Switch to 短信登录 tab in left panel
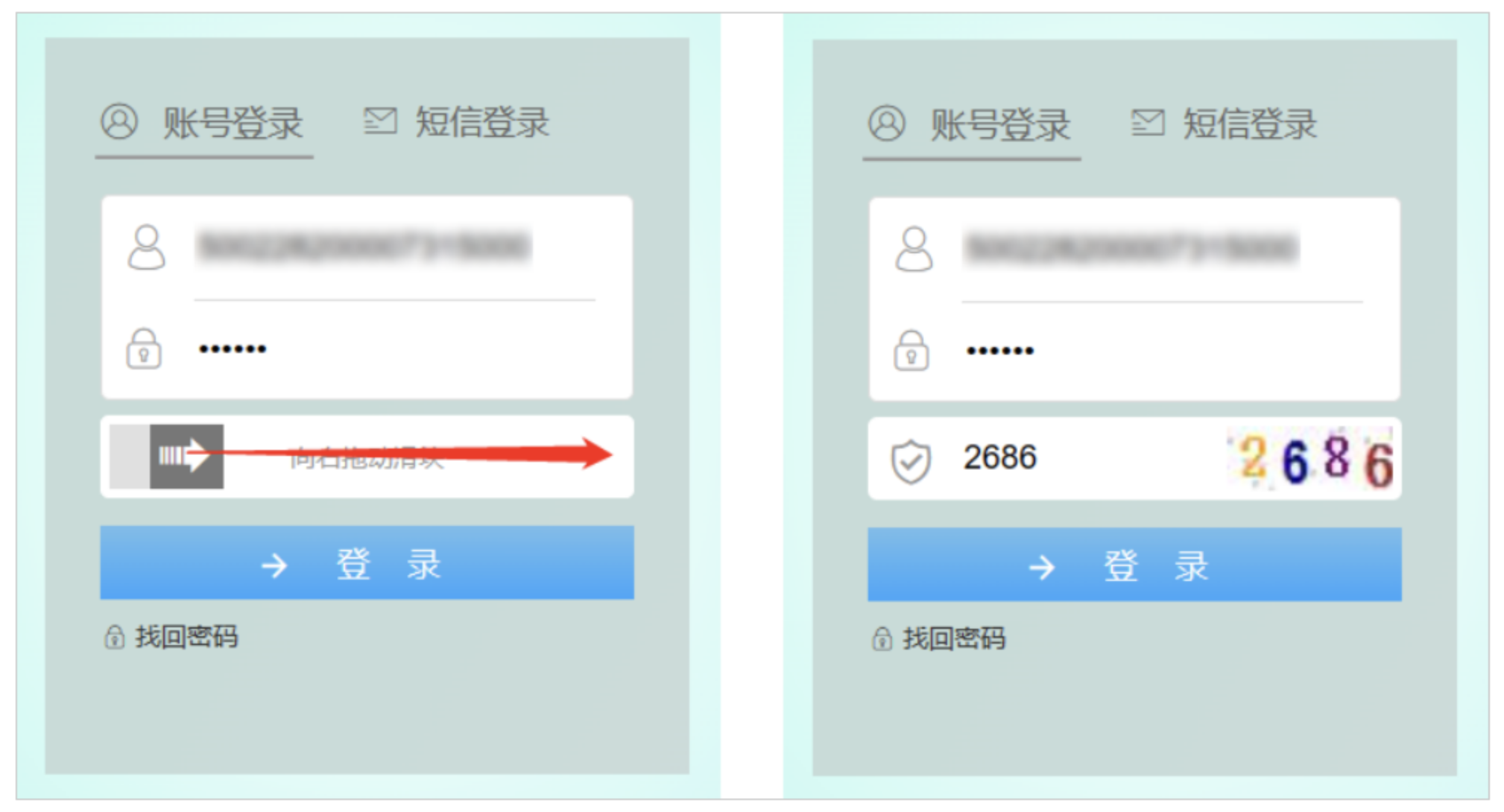Viewport: 1504px width, 812px height. tap(457, 122)
